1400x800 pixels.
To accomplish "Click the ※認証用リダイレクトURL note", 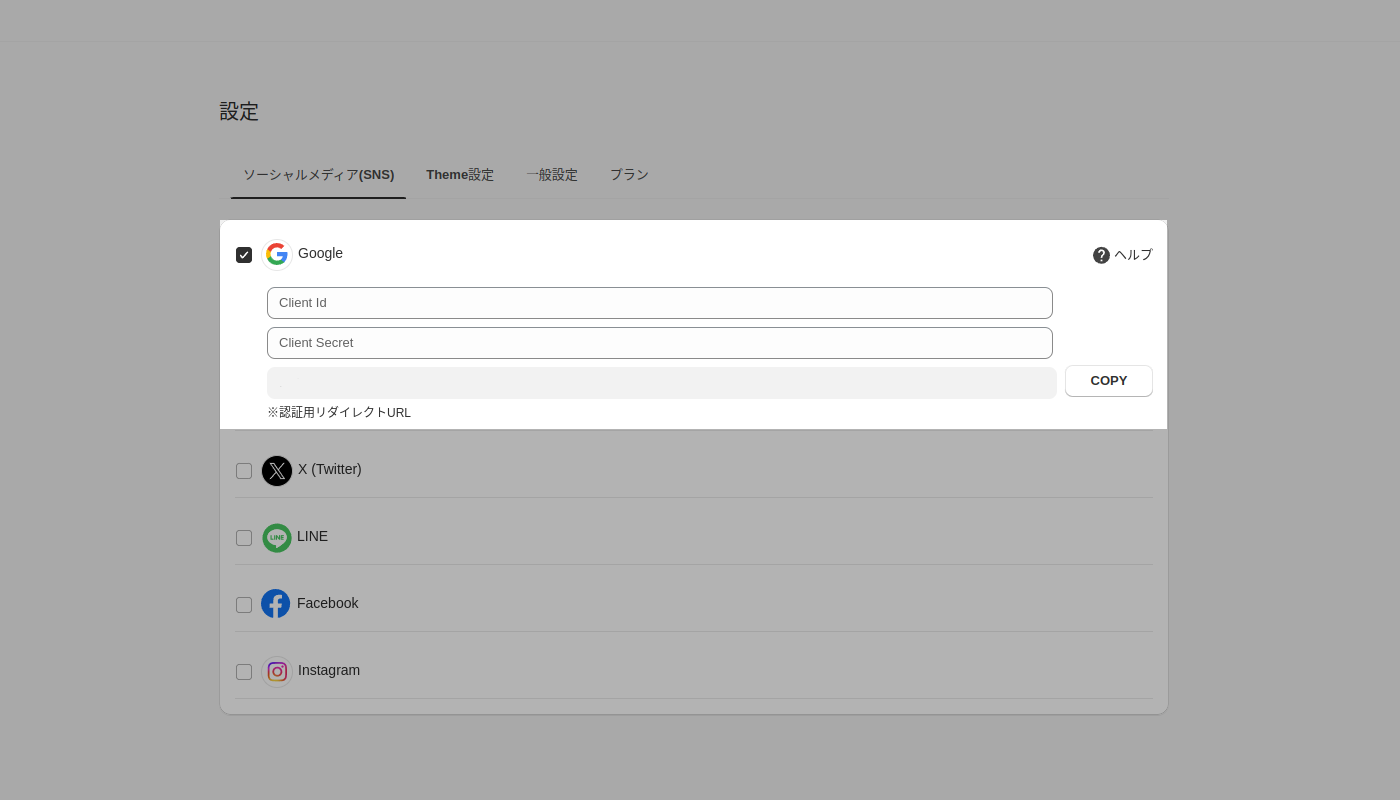I will [339, 412].
